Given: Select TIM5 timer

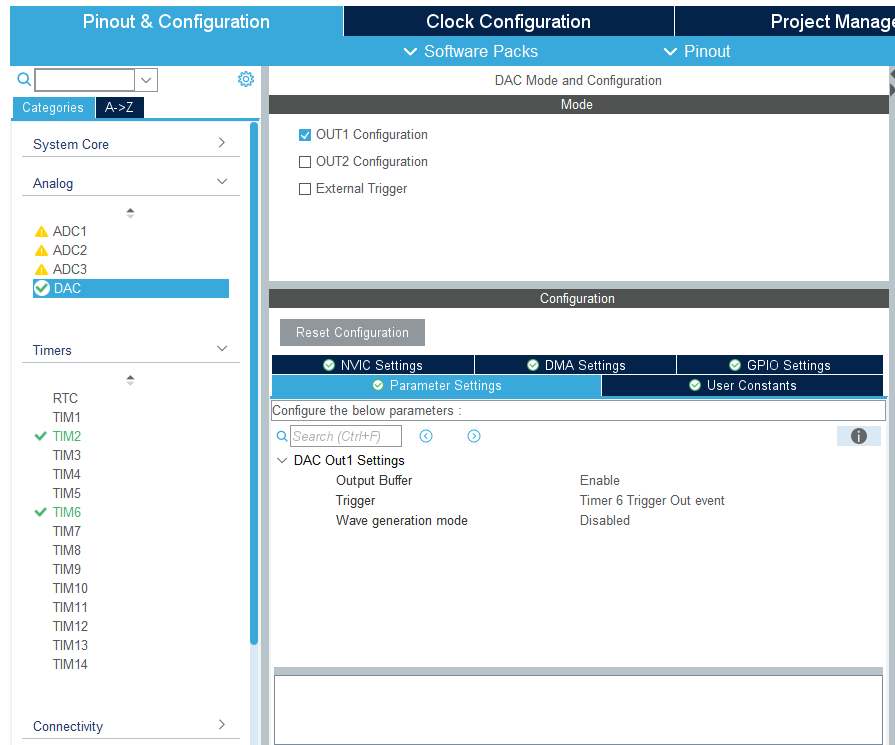Looking at the screenshot, I should click(x=67, y=493).
